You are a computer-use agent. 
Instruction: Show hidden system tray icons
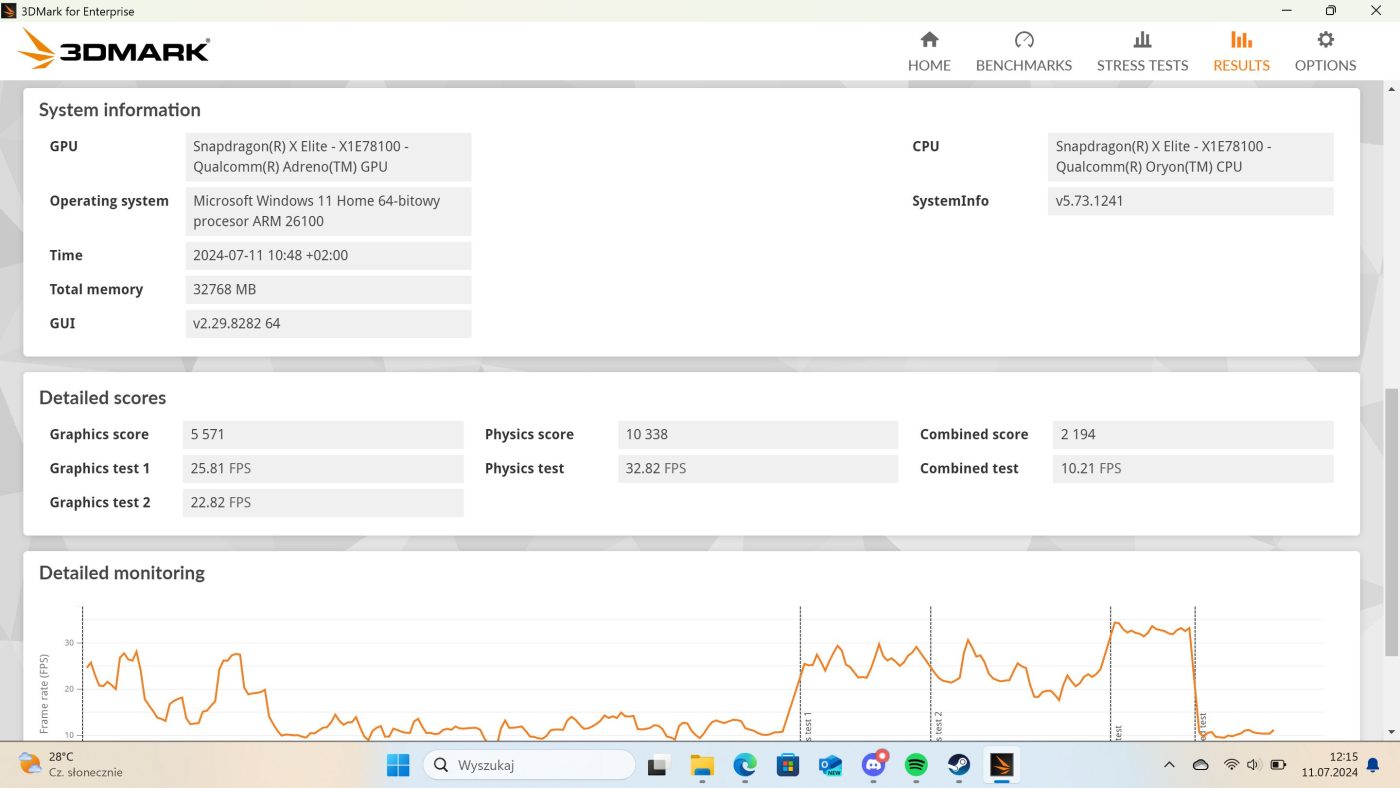click(1169, 765)
